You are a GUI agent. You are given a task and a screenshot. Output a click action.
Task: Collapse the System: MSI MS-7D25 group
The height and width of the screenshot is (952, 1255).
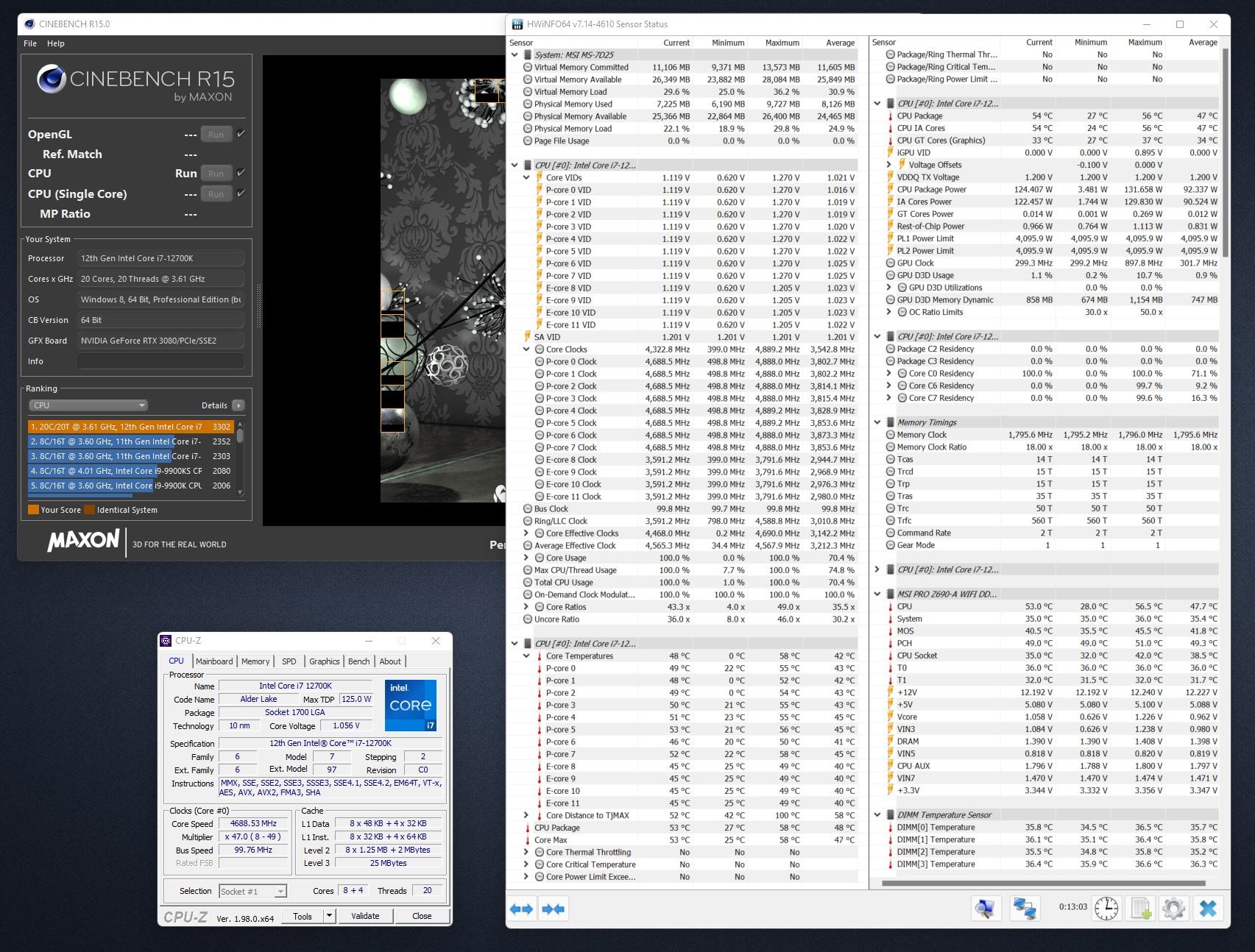(x=515, y=54)
